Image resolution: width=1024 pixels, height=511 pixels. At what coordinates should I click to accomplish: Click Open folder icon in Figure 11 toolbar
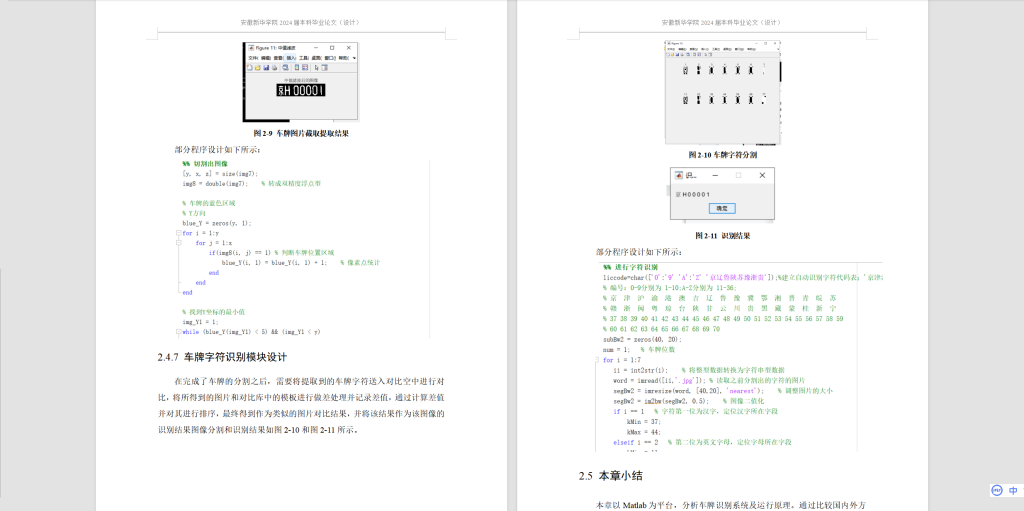tap(257, 67)
